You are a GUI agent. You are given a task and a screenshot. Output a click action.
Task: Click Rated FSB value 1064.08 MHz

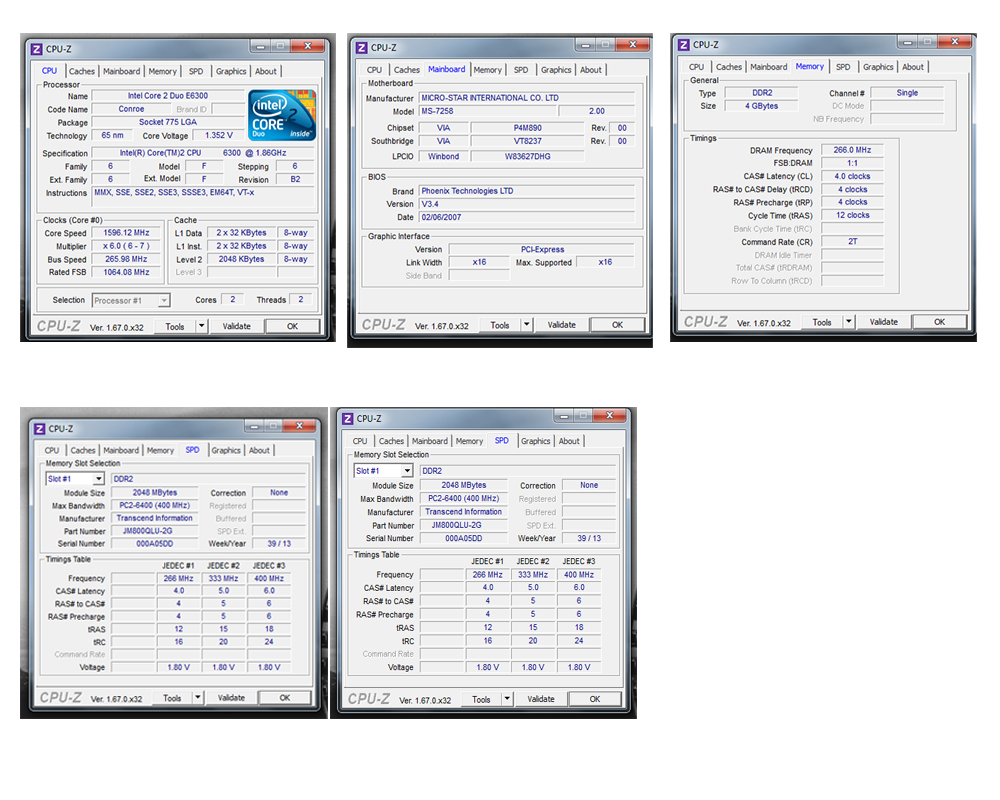[126, 272]
